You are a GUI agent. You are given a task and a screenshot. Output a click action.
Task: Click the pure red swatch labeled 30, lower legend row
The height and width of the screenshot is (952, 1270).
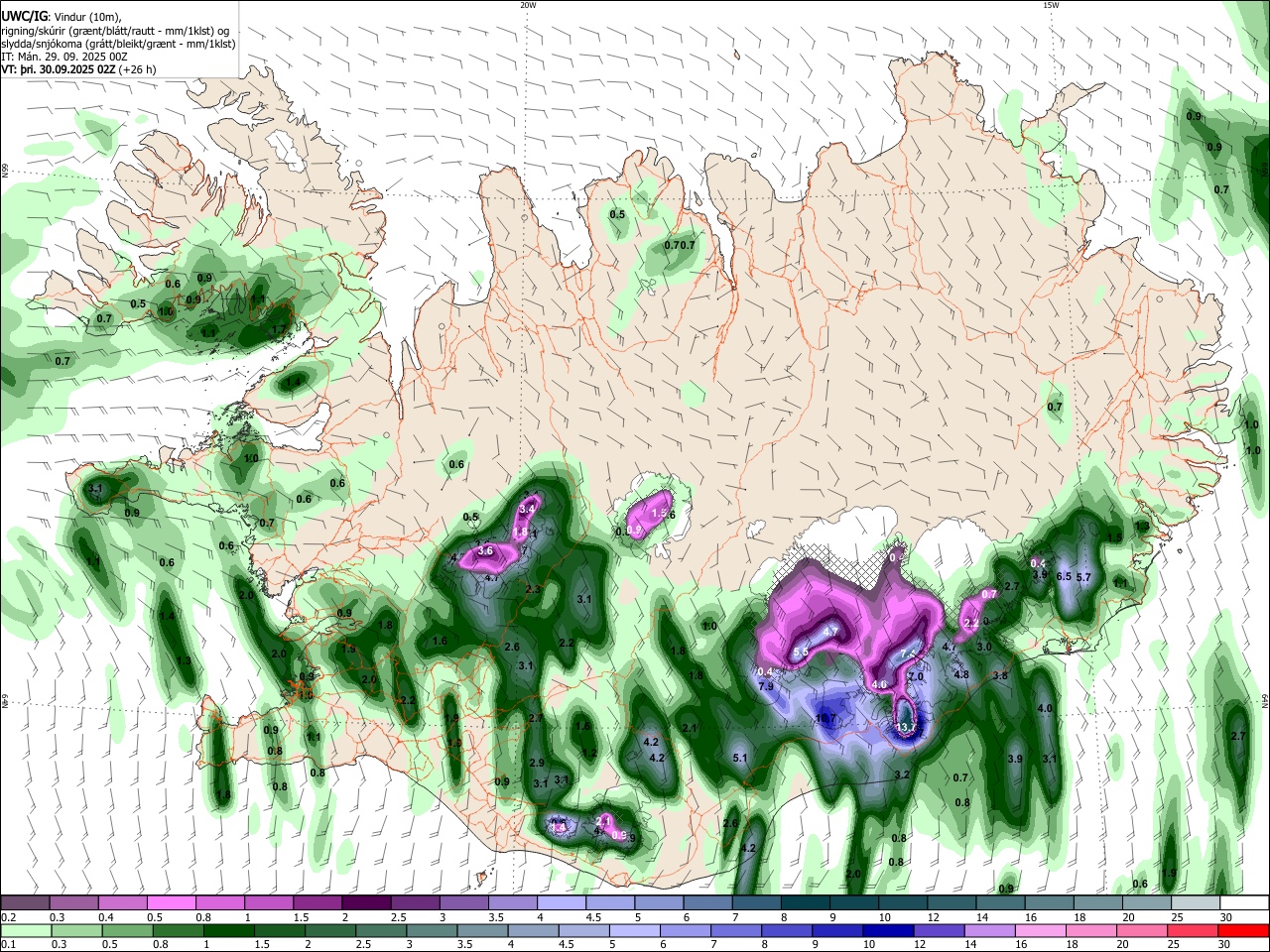[x=1242, y=930]
